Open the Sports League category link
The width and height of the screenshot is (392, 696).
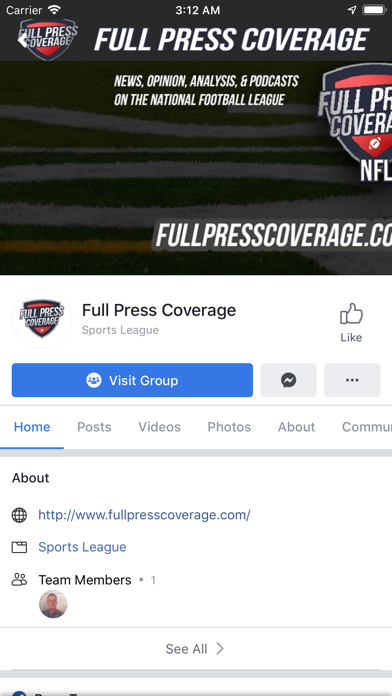[x=82, y=547]
